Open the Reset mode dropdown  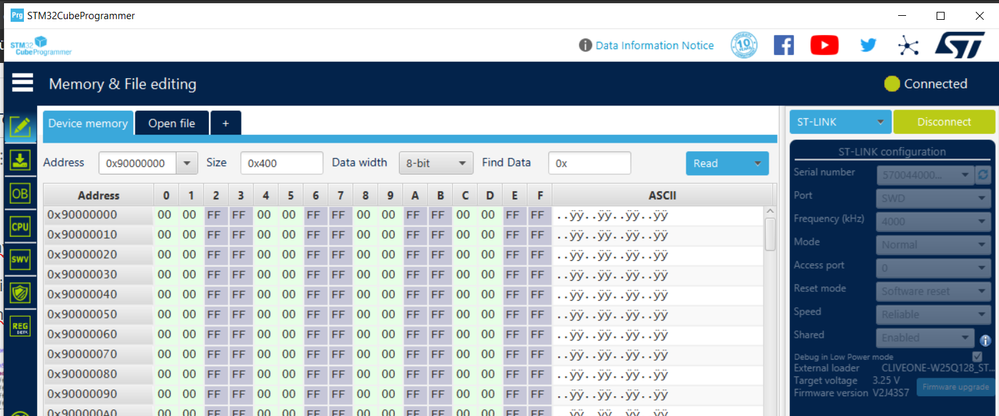(x=934, y=291)
